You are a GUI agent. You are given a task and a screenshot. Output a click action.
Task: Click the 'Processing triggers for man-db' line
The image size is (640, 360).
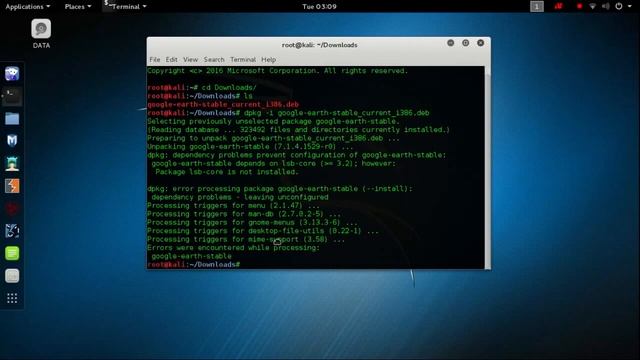[x=244, y=214]
